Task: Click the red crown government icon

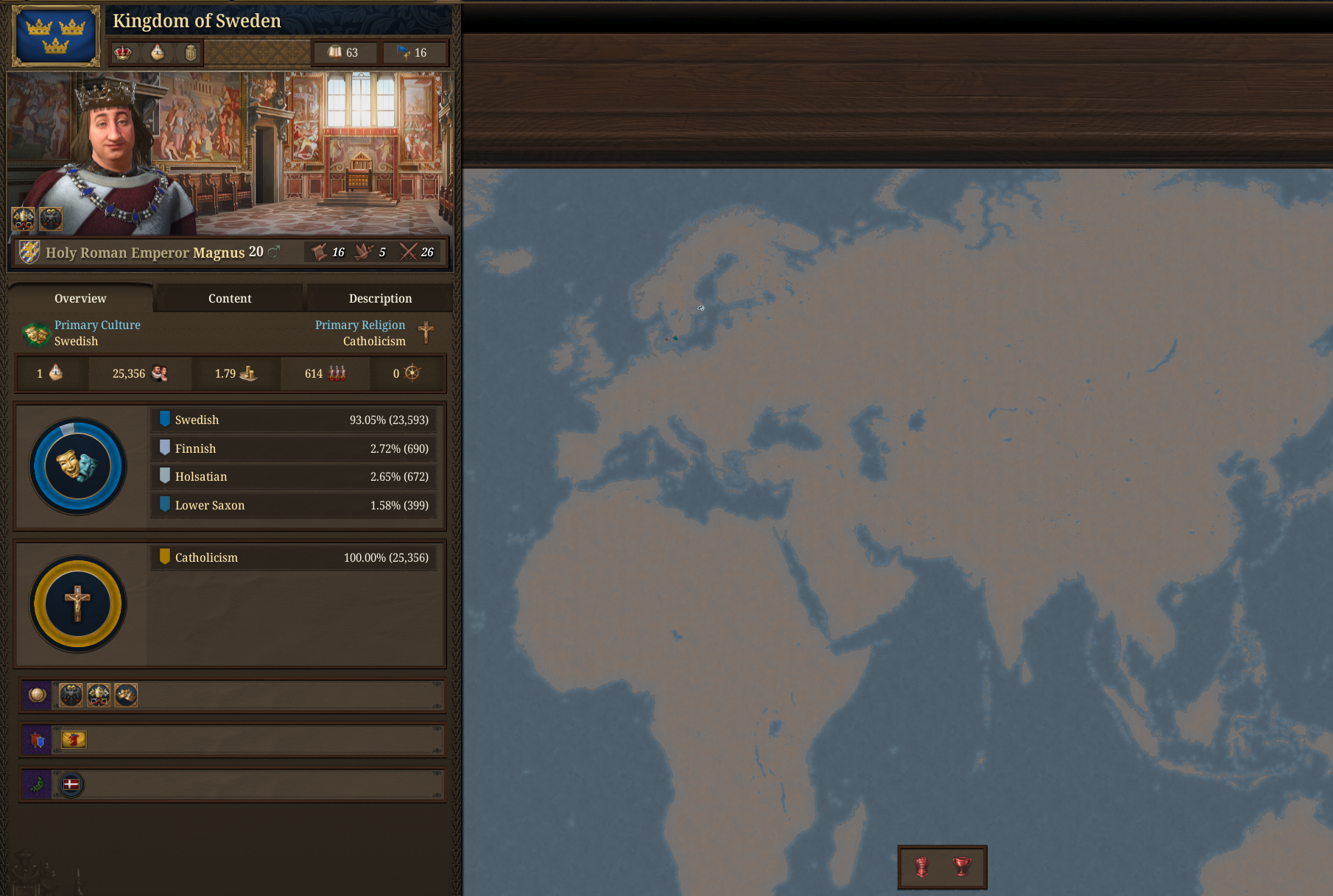Action: click(123, 53)
